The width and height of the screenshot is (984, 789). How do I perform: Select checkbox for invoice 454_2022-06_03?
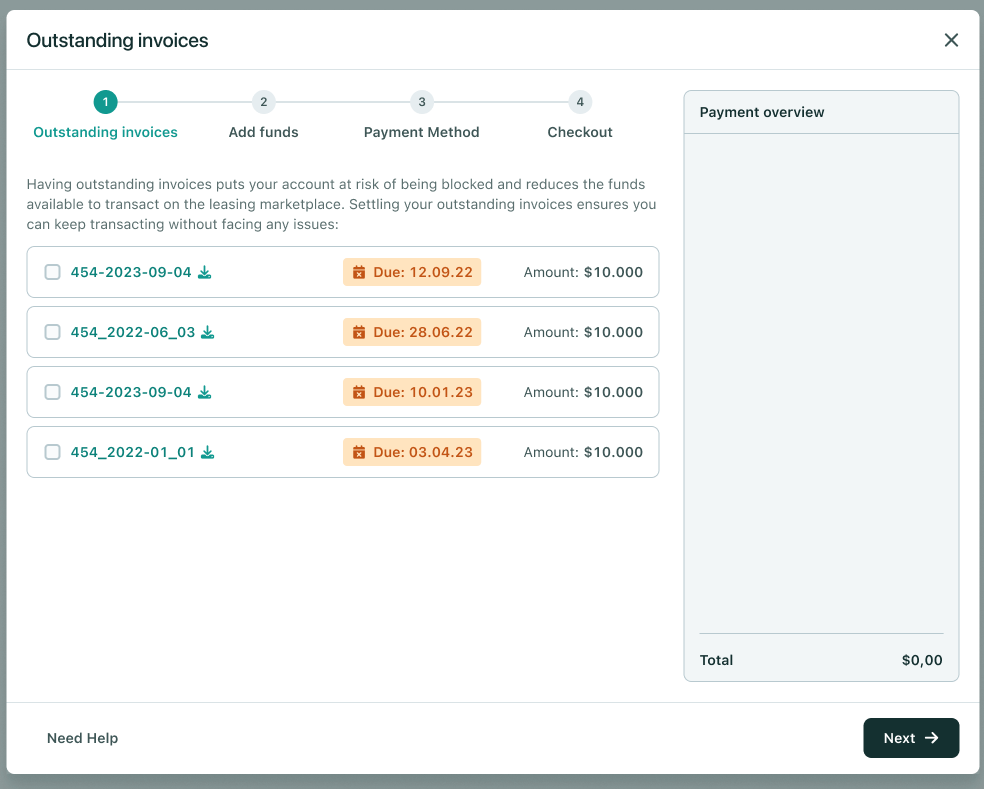(53, 332)
